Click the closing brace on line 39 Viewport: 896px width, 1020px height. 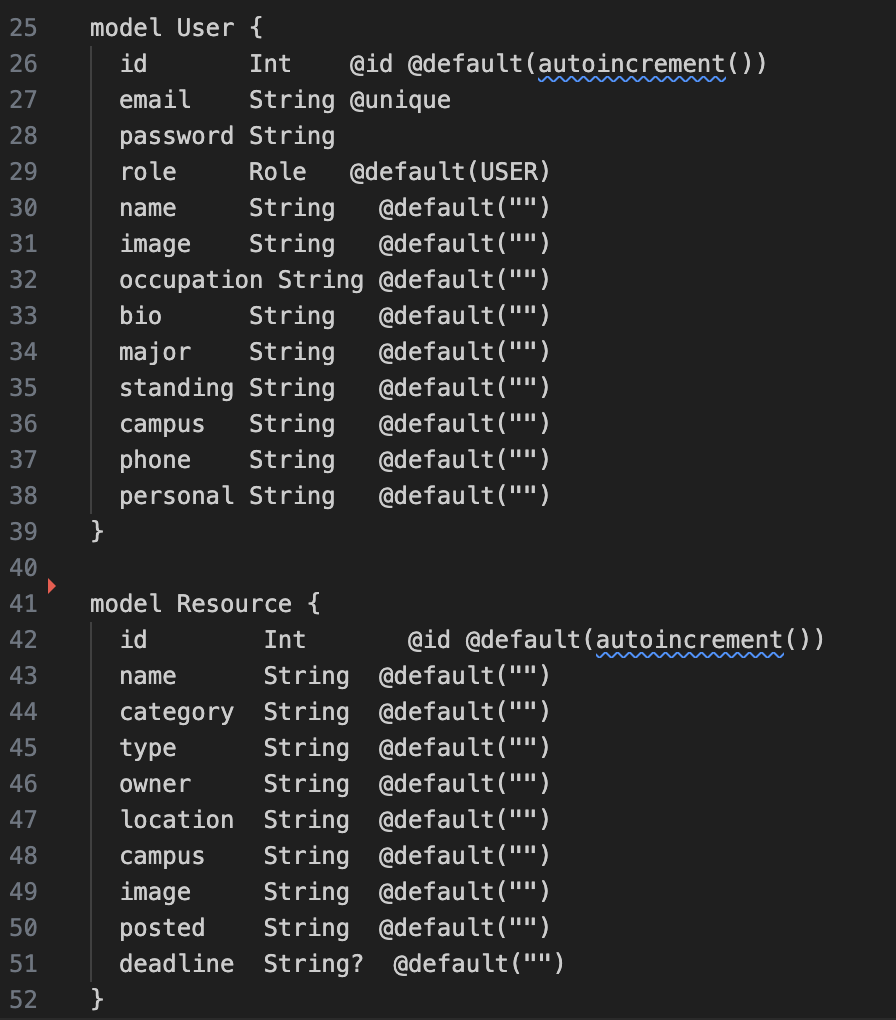point(97,532)
